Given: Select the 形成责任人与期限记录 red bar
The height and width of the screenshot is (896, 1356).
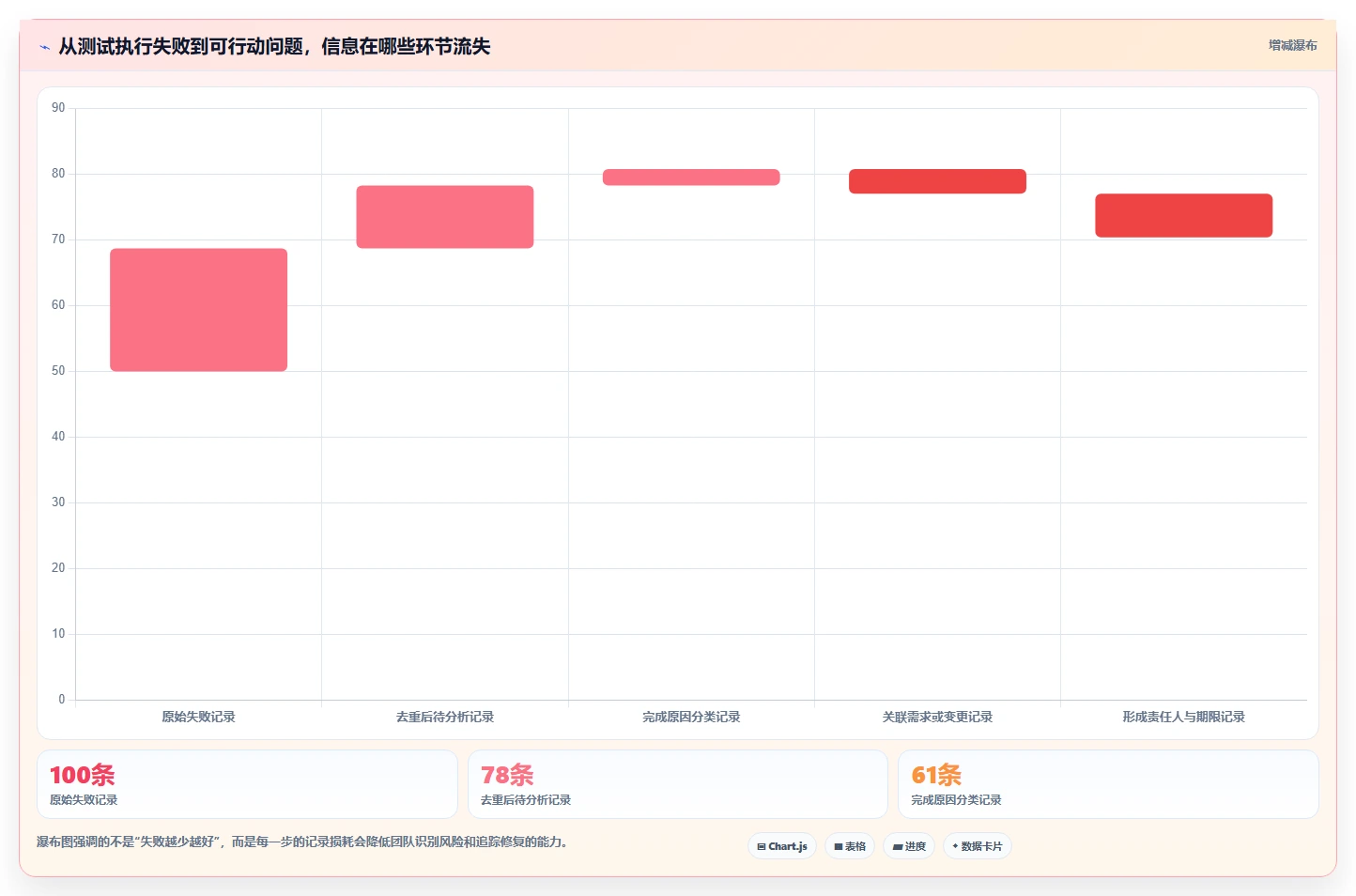Looking at the screenshot, I should 1183,215.
